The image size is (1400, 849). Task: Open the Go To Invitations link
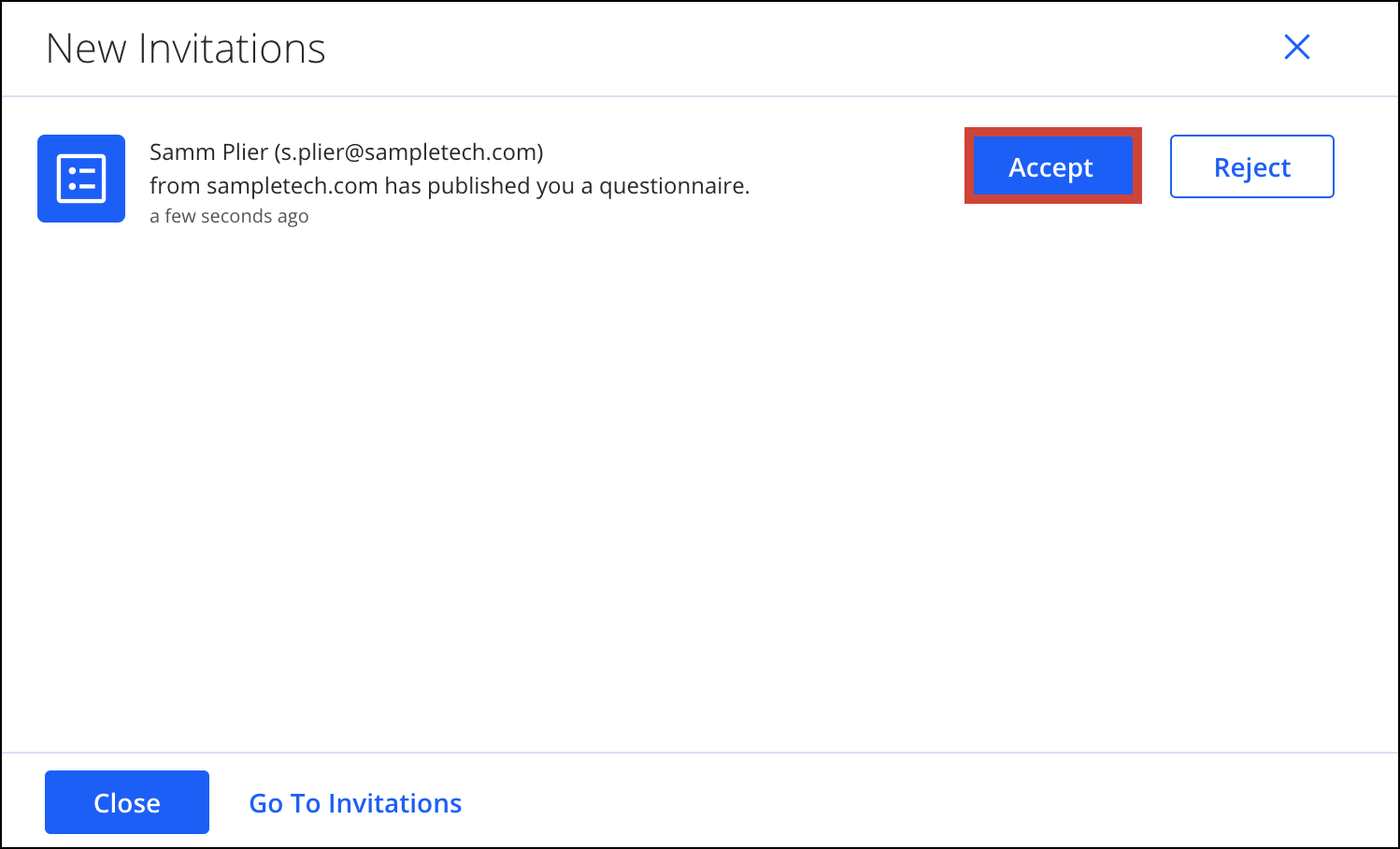pyautogui.click(x=355, y=803)
